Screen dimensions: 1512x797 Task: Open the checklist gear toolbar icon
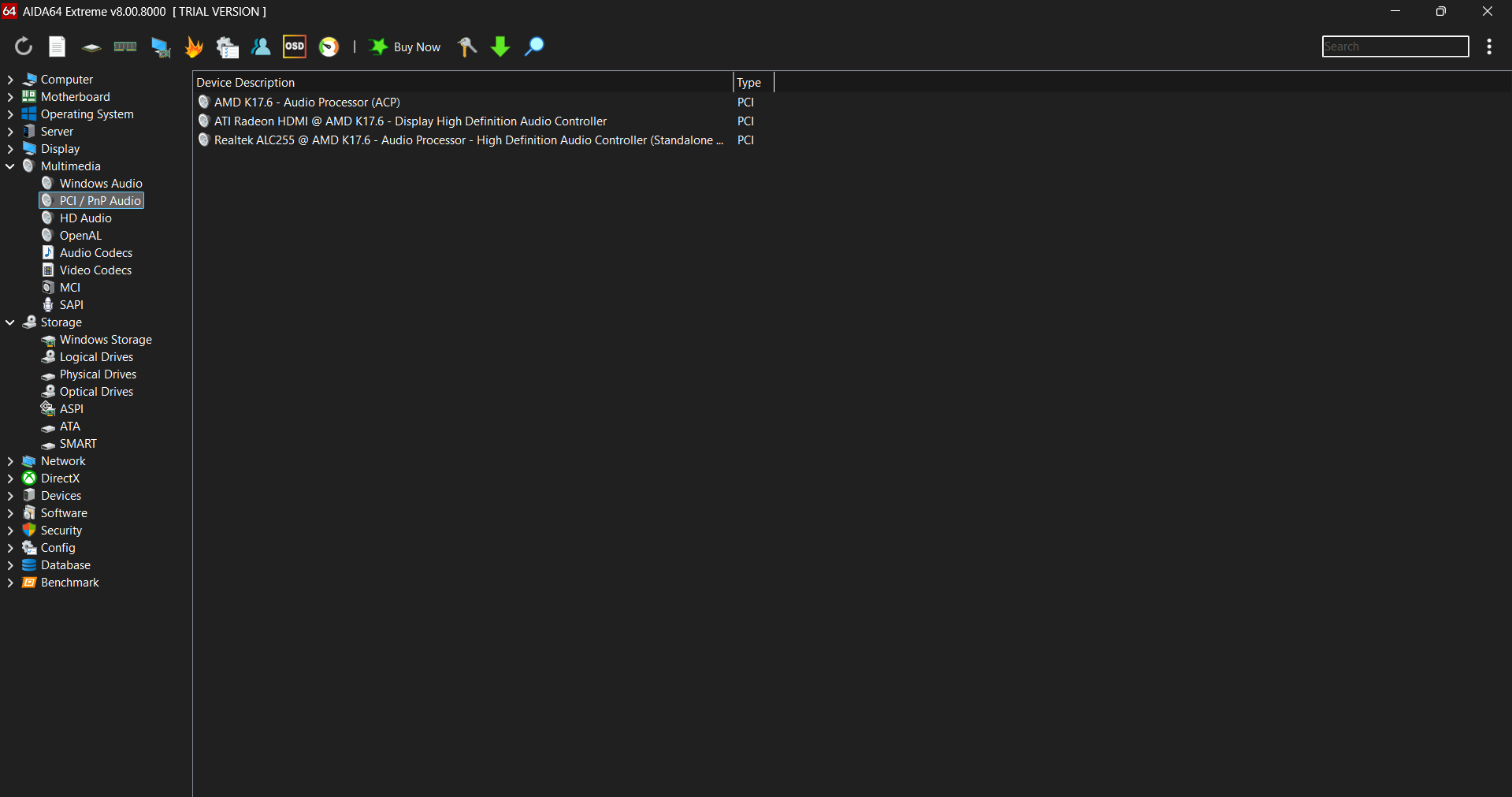[228, 47]
